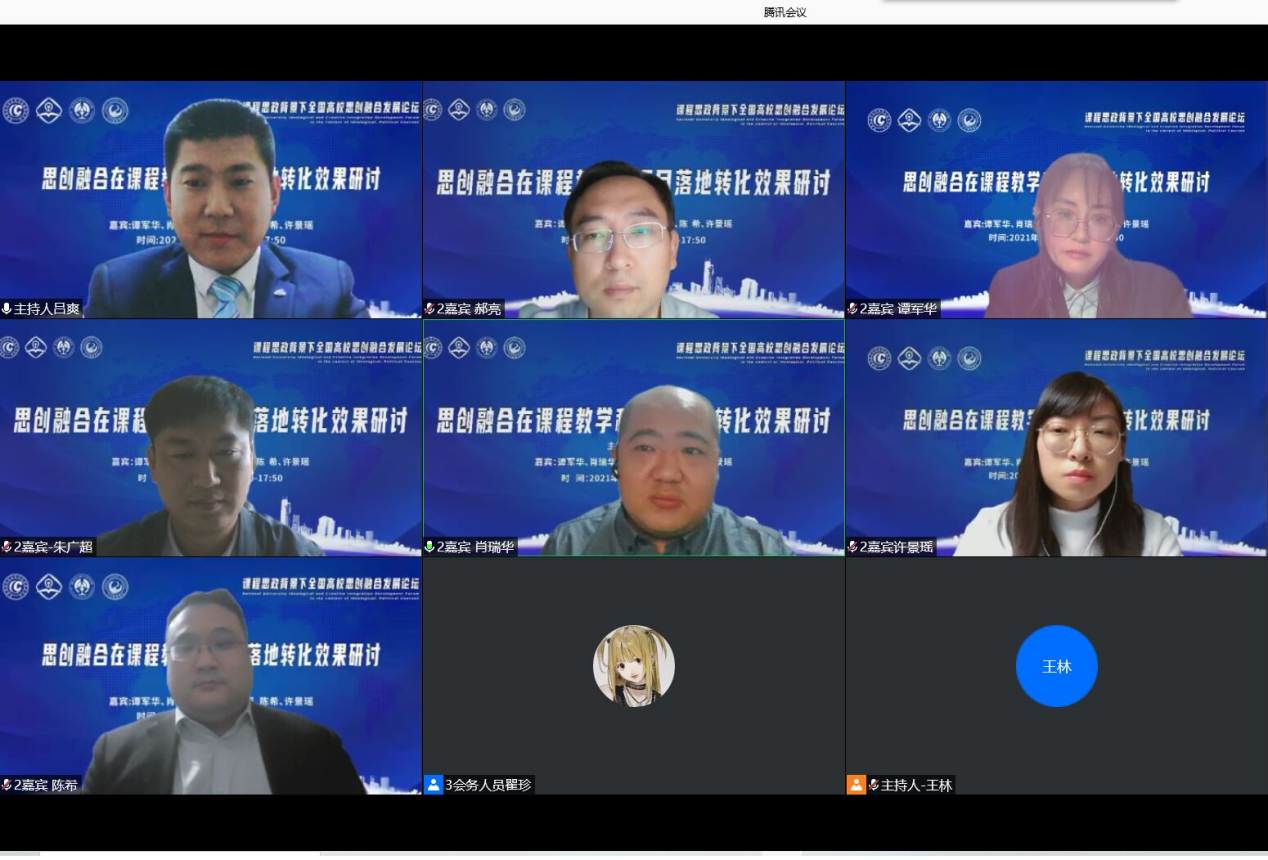The width and height of the screenshot is (1268, 860).
Task: Select the speaking video tile of 肖瑞华
Action: [x=634, y=438]
